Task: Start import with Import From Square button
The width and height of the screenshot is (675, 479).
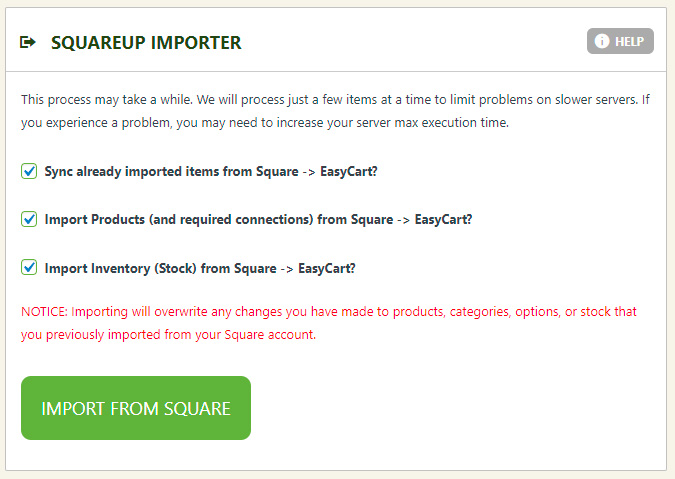Action: pos(136,408)
